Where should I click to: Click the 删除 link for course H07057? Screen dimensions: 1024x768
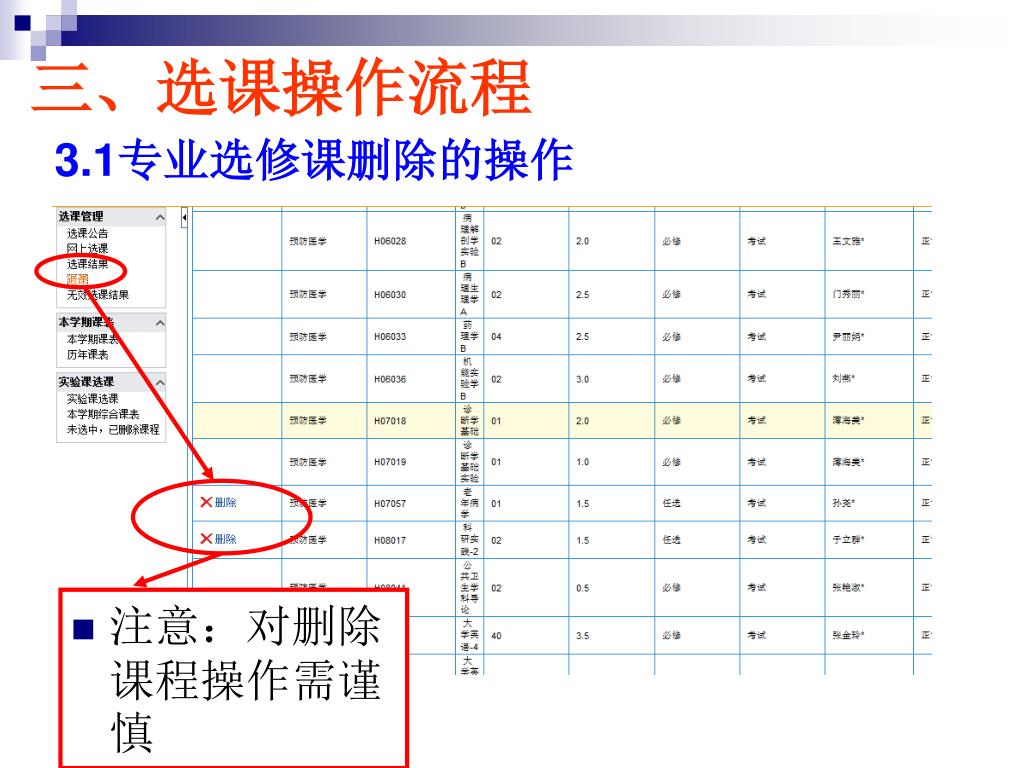pos(225,502)
